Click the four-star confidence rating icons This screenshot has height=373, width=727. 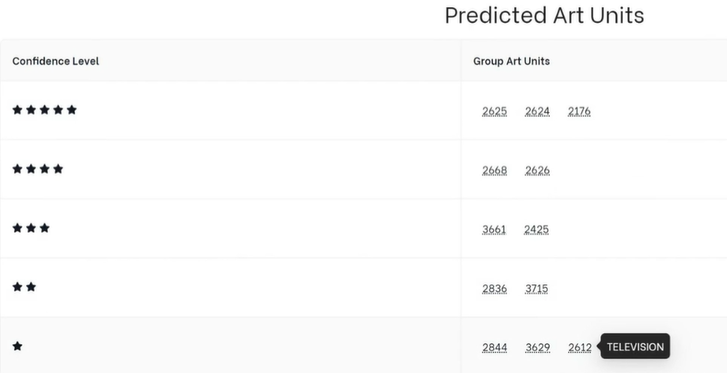coord(38,169)
